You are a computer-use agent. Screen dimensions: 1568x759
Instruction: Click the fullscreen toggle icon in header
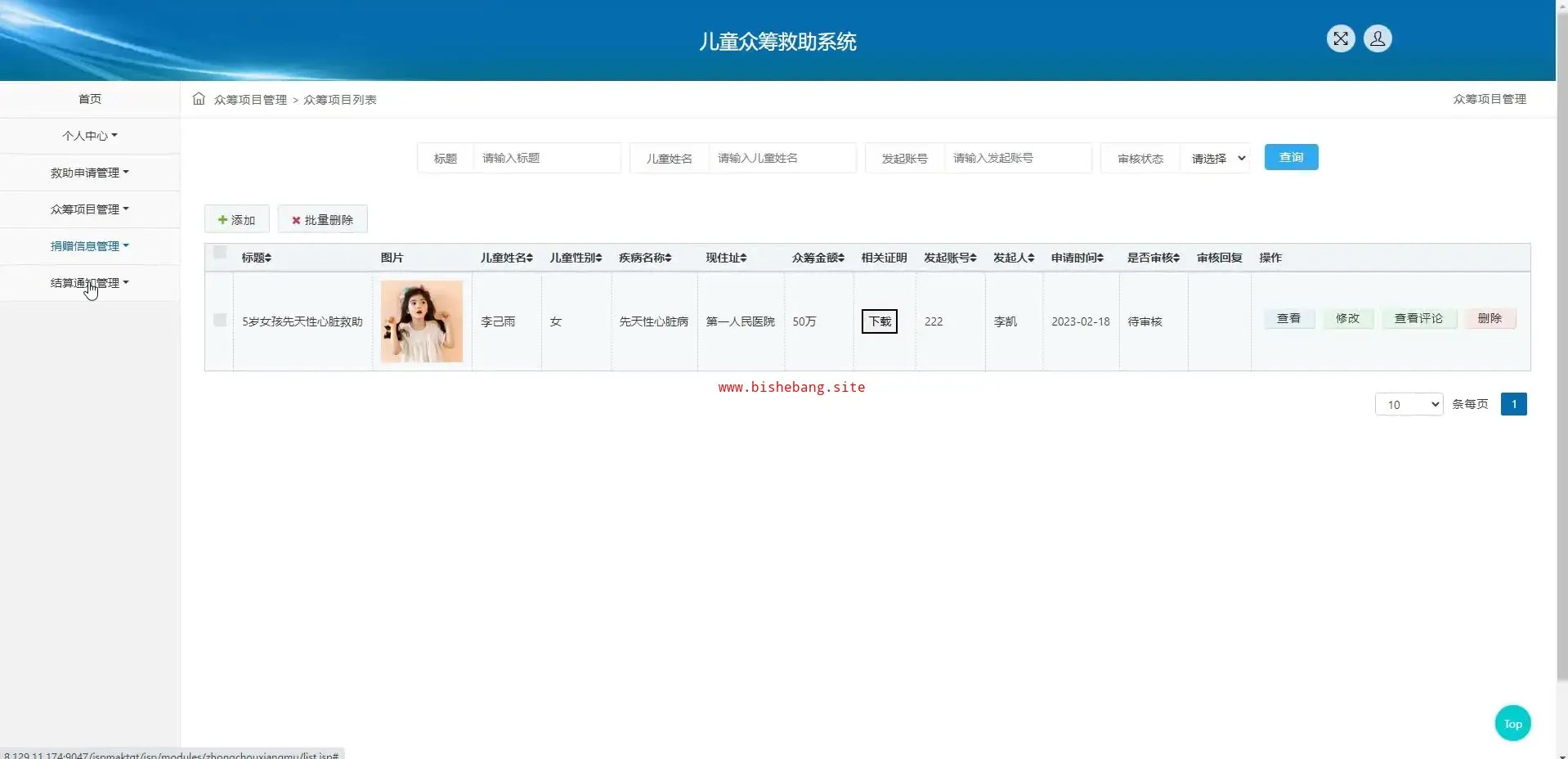(x=1340, y=38)
